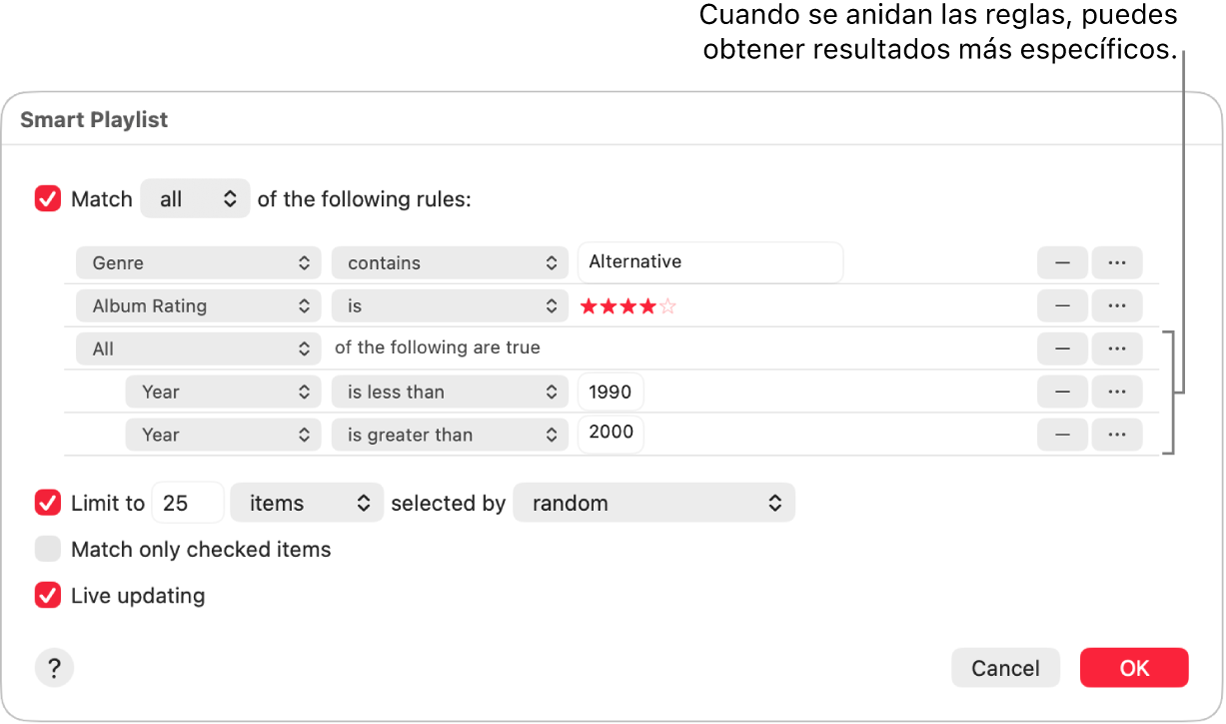
Task: Open the 'all' match dropdown
Action: point(195,198)
